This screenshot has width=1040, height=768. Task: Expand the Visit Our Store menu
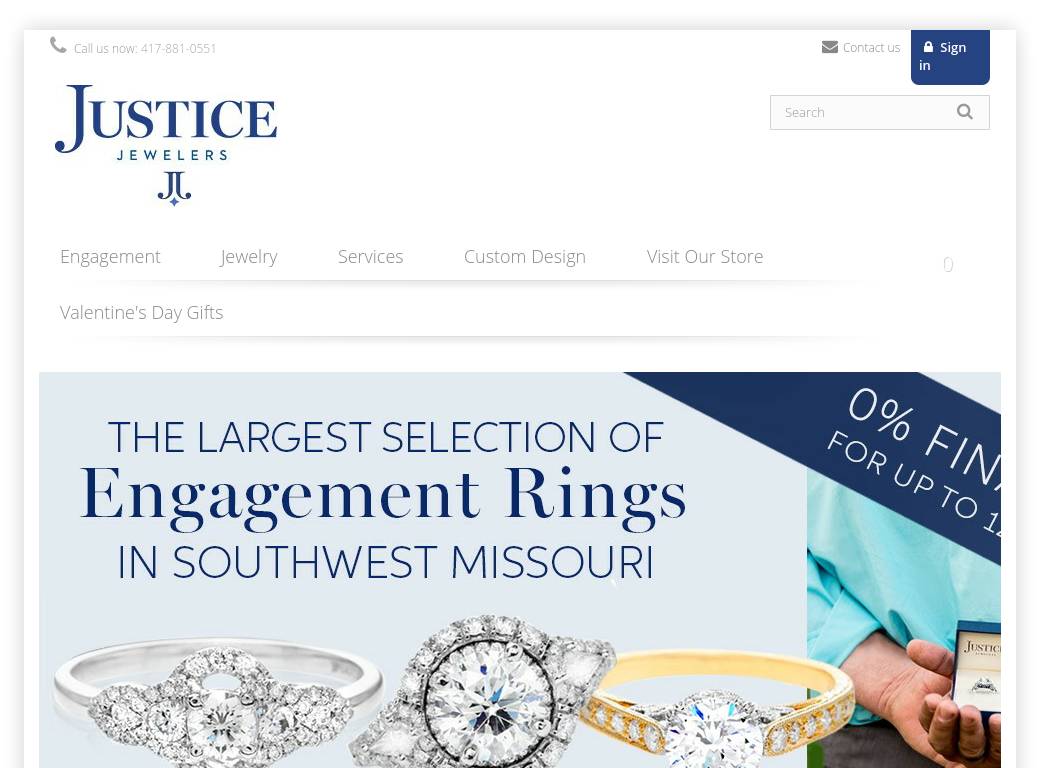705,257
